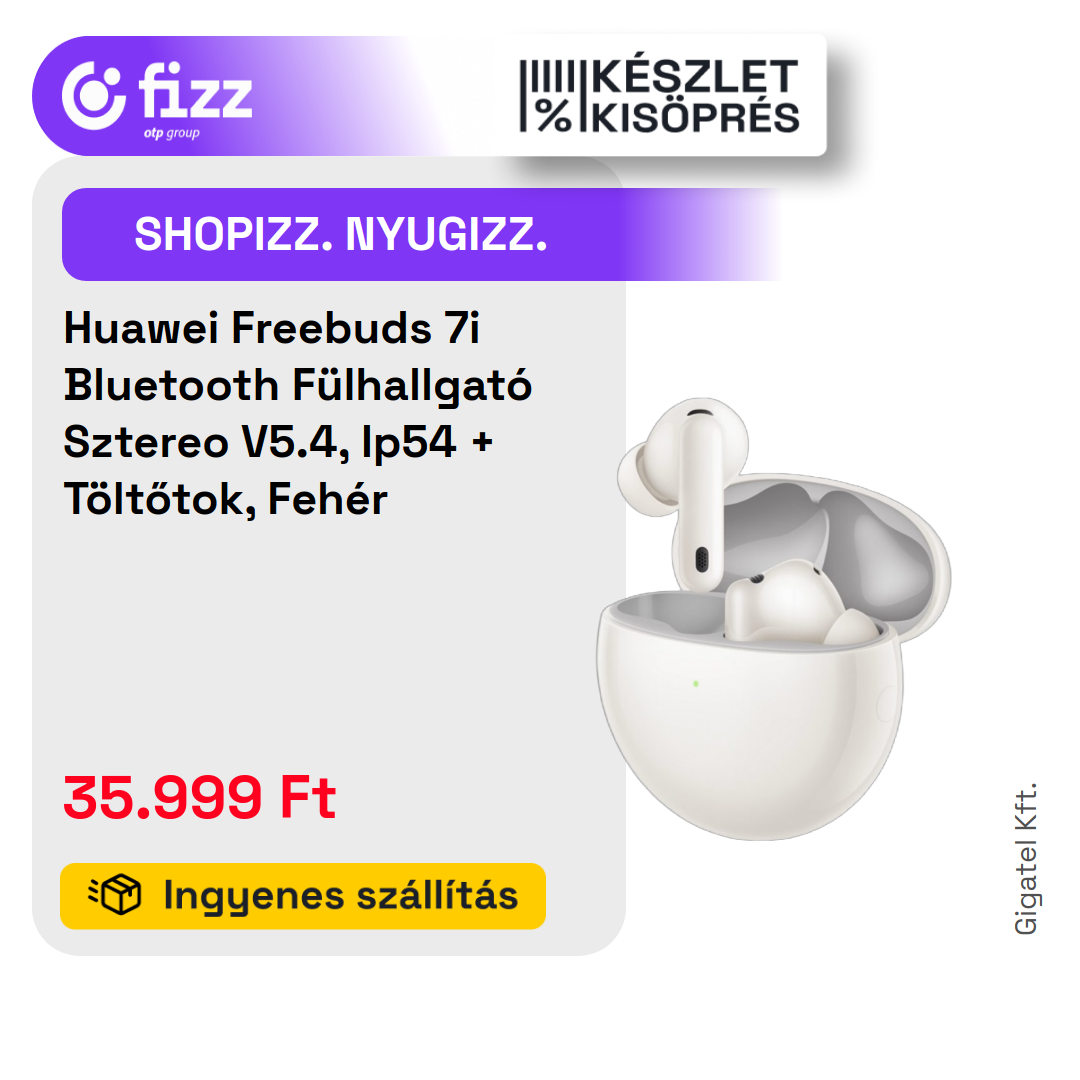Click the KÉSZLET KISÖPRÉS badge text
Viewport: 1080px width, 1080px height.
[x=695, y=96]
